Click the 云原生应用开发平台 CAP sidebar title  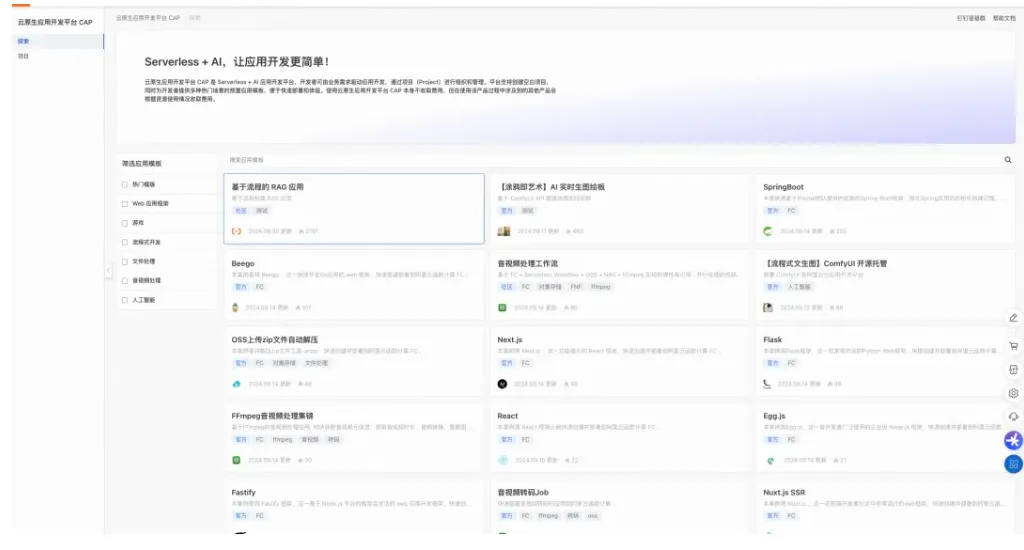click(55, 22)
